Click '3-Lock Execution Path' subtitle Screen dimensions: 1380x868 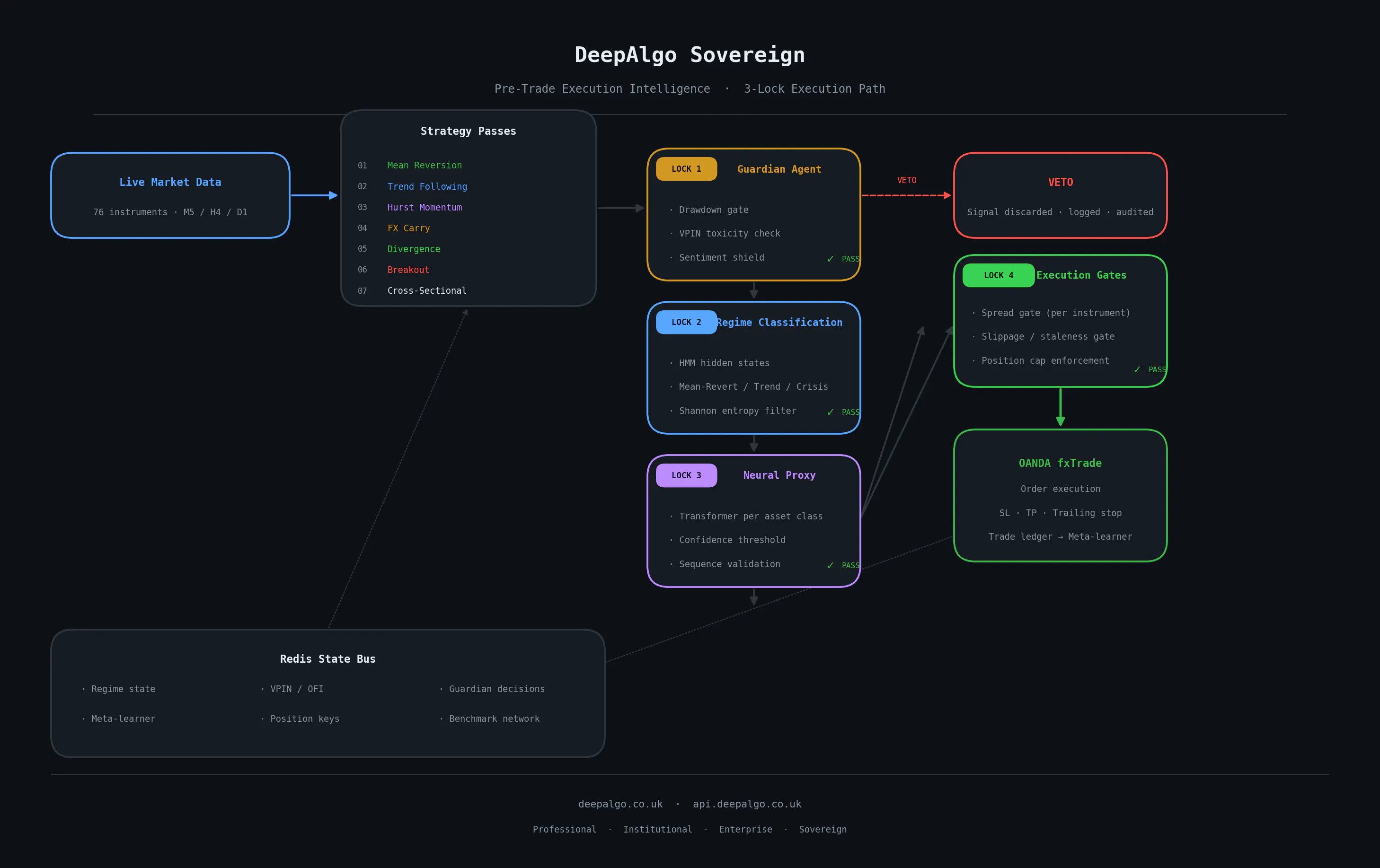click(814, 89)
